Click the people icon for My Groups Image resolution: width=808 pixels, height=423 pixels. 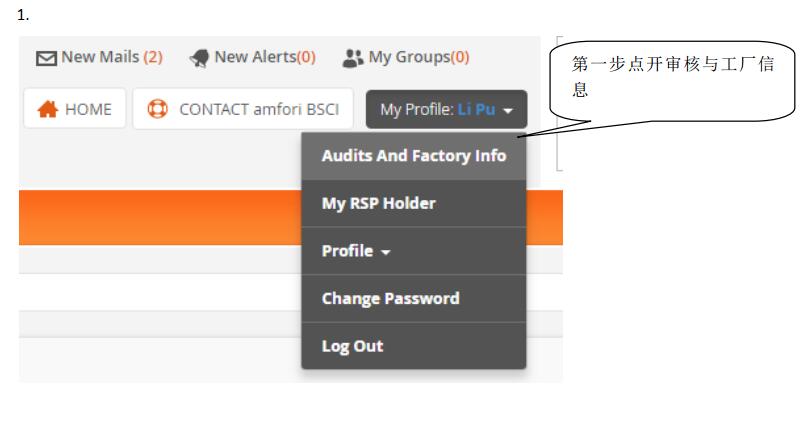(x=353, y=58)
